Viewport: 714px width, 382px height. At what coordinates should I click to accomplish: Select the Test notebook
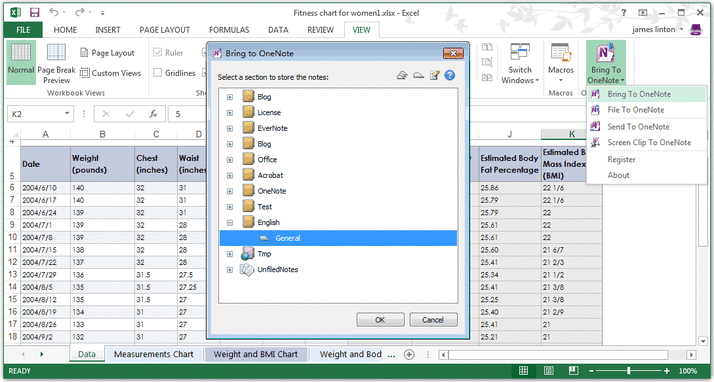[x=265, y=207]
